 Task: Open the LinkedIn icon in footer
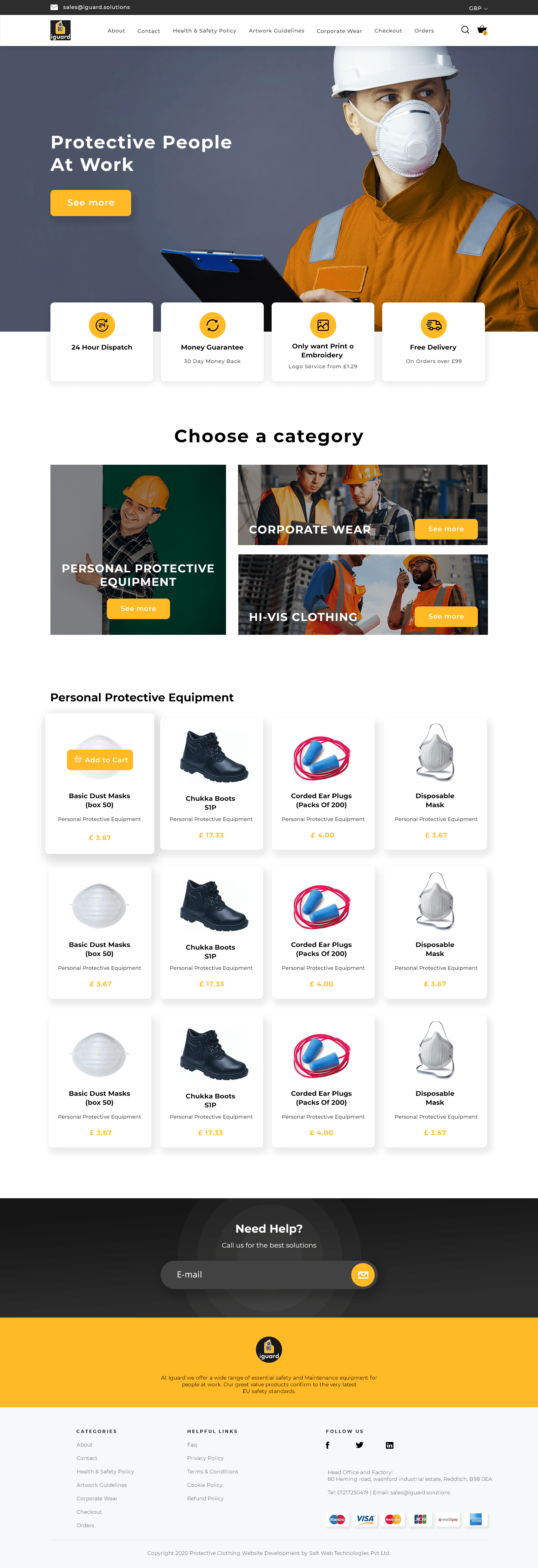pyautogui.click(x=390, y=1445)
